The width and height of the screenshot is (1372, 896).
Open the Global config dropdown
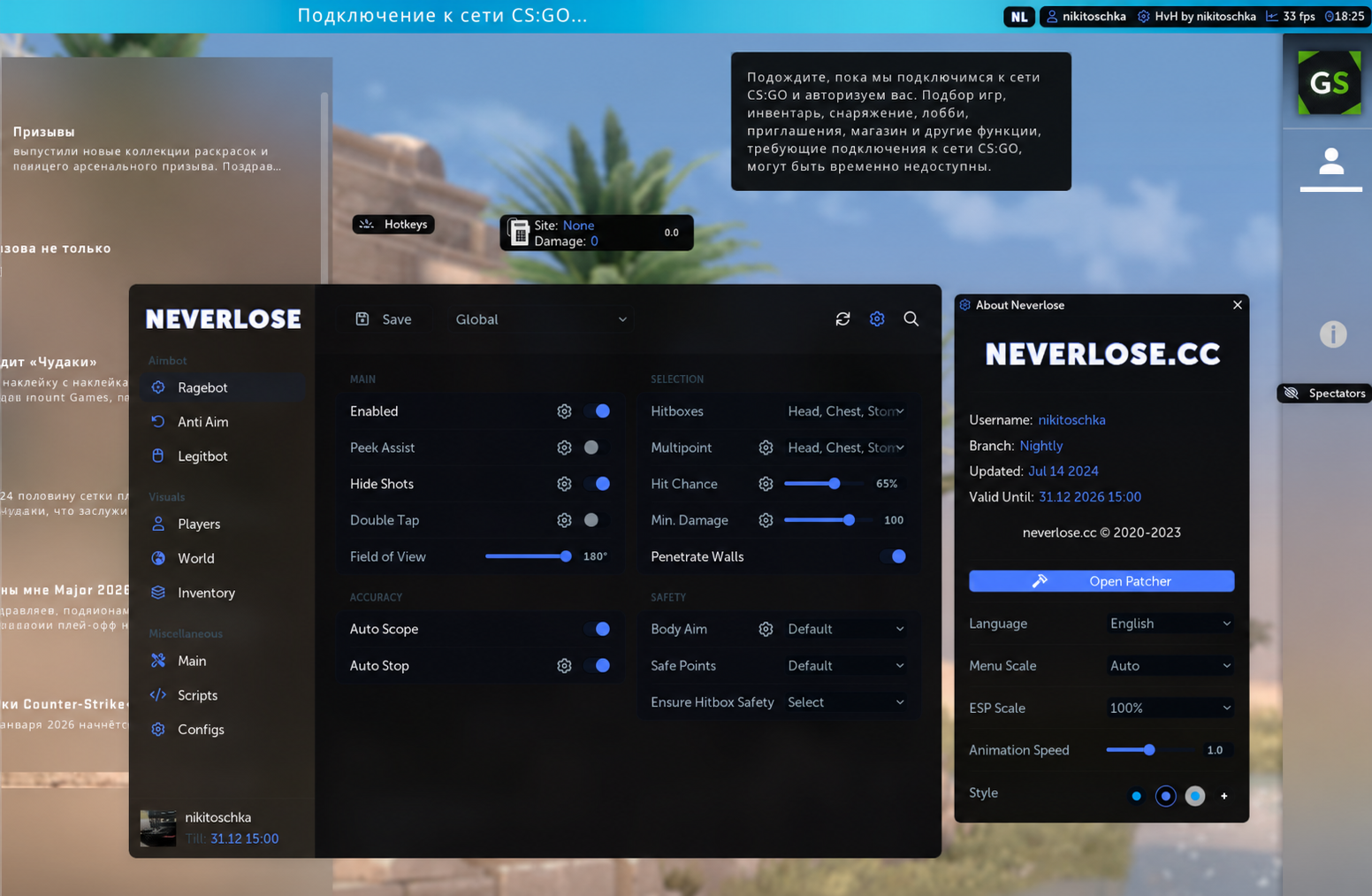coord(541,319)
